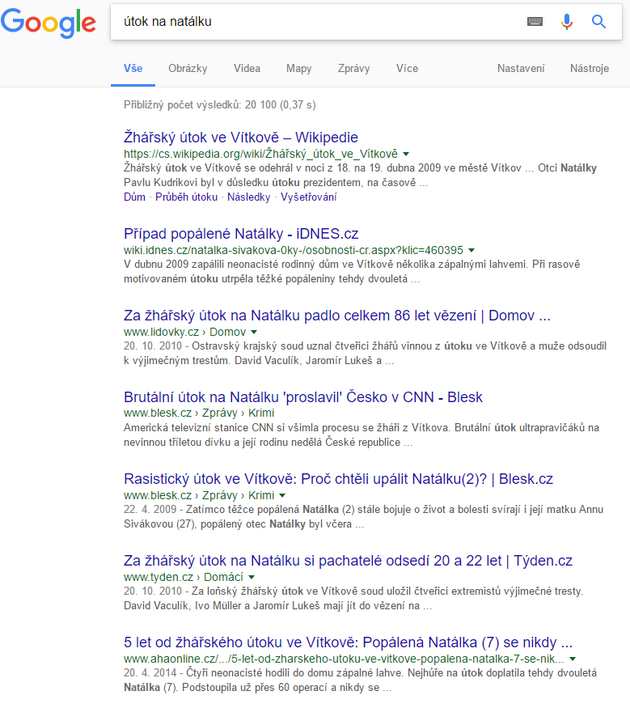Expand dropdown arrow next to wiki.idnes.cz URL
Image resolution: width=630 pixels, height=708 pixels.
click(471, 250)
